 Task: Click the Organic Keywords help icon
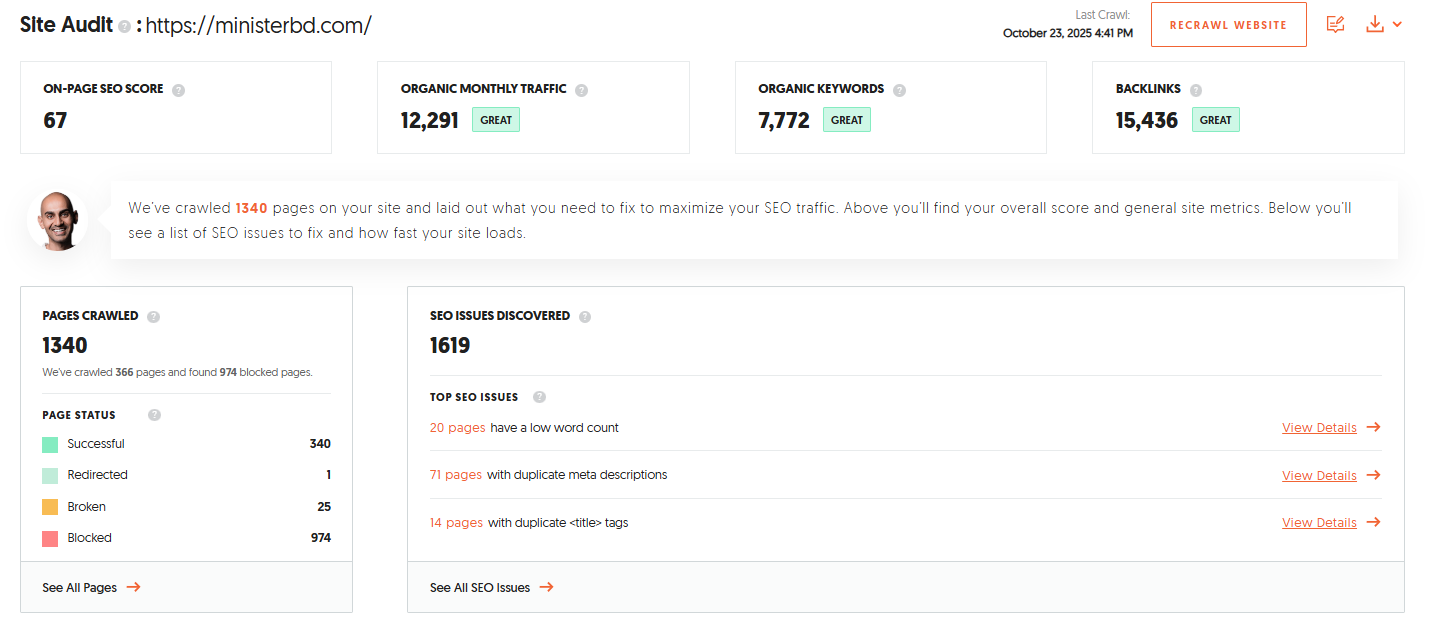point(899,90)
